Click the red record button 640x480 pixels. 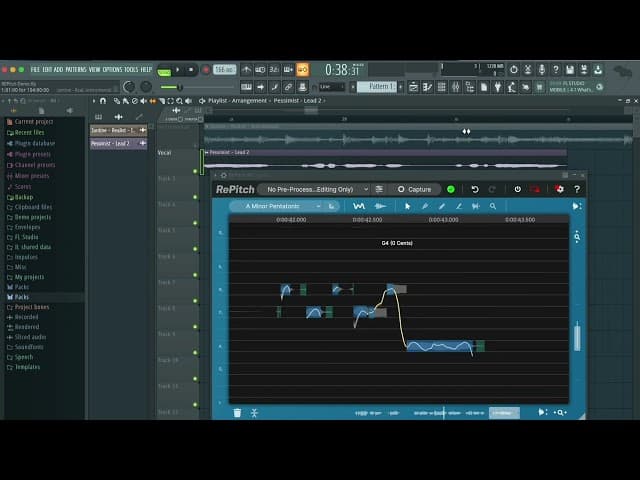click(x=206, y=70)
